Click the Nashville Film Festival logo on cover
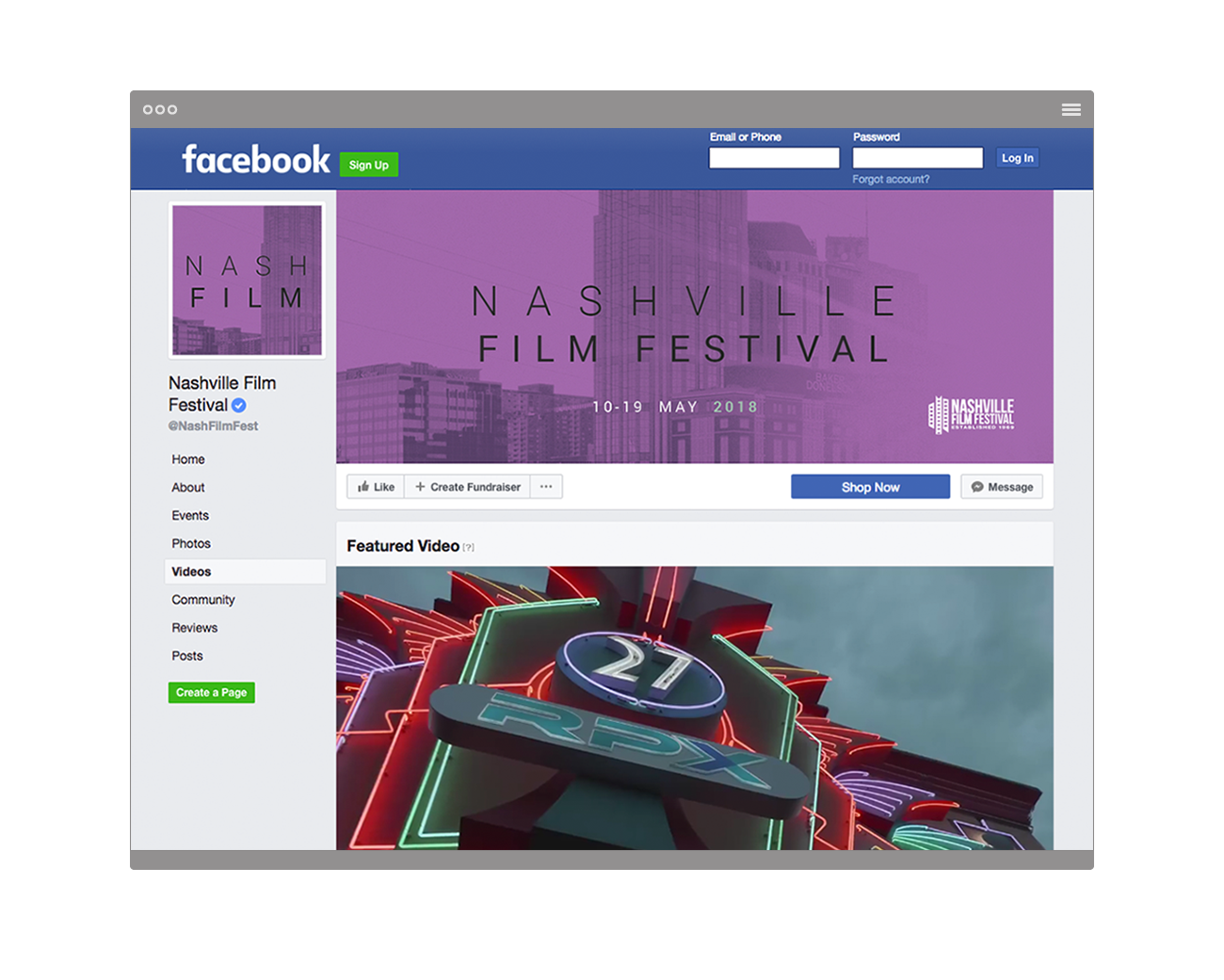 (x=972, y=414)
